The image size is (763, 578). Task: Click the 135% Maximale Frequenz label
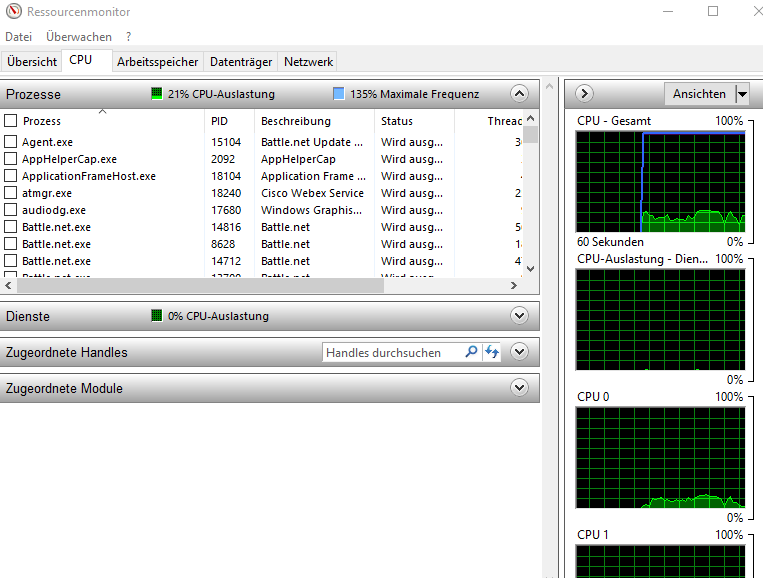tap(415, 94)
